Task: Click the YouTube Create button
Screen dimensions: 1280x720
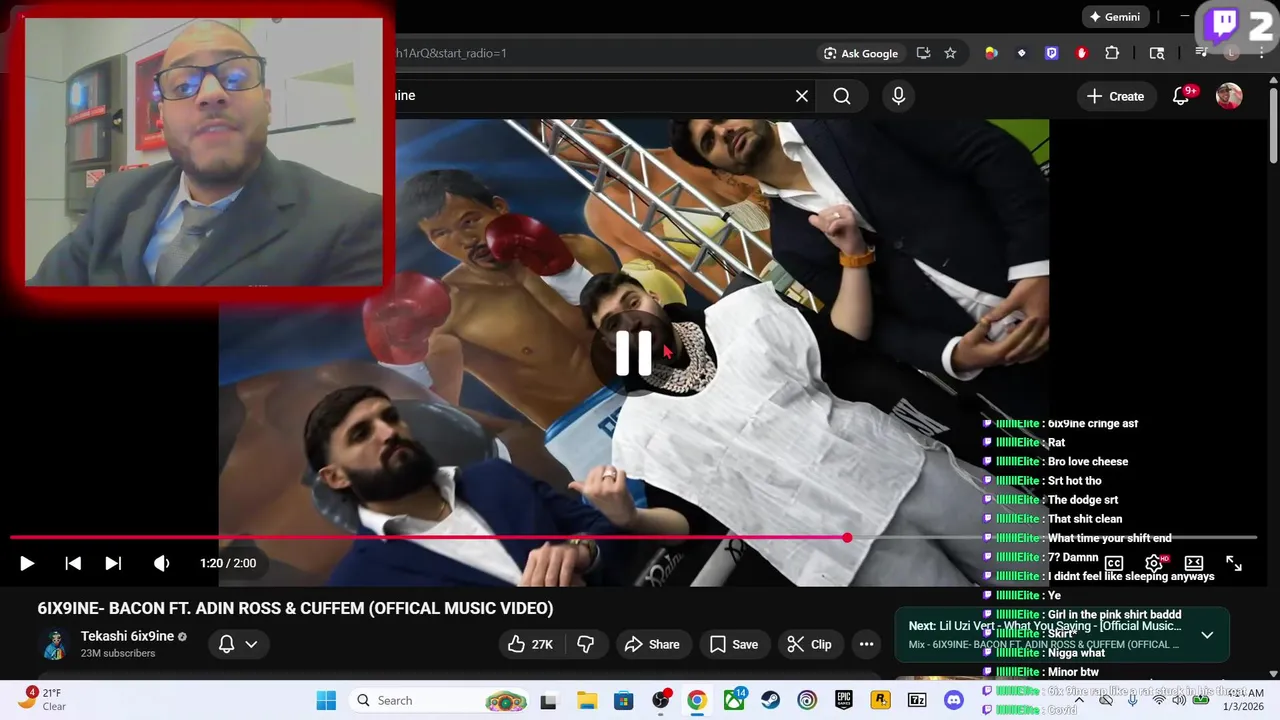Action: (x=1116, y=96)
